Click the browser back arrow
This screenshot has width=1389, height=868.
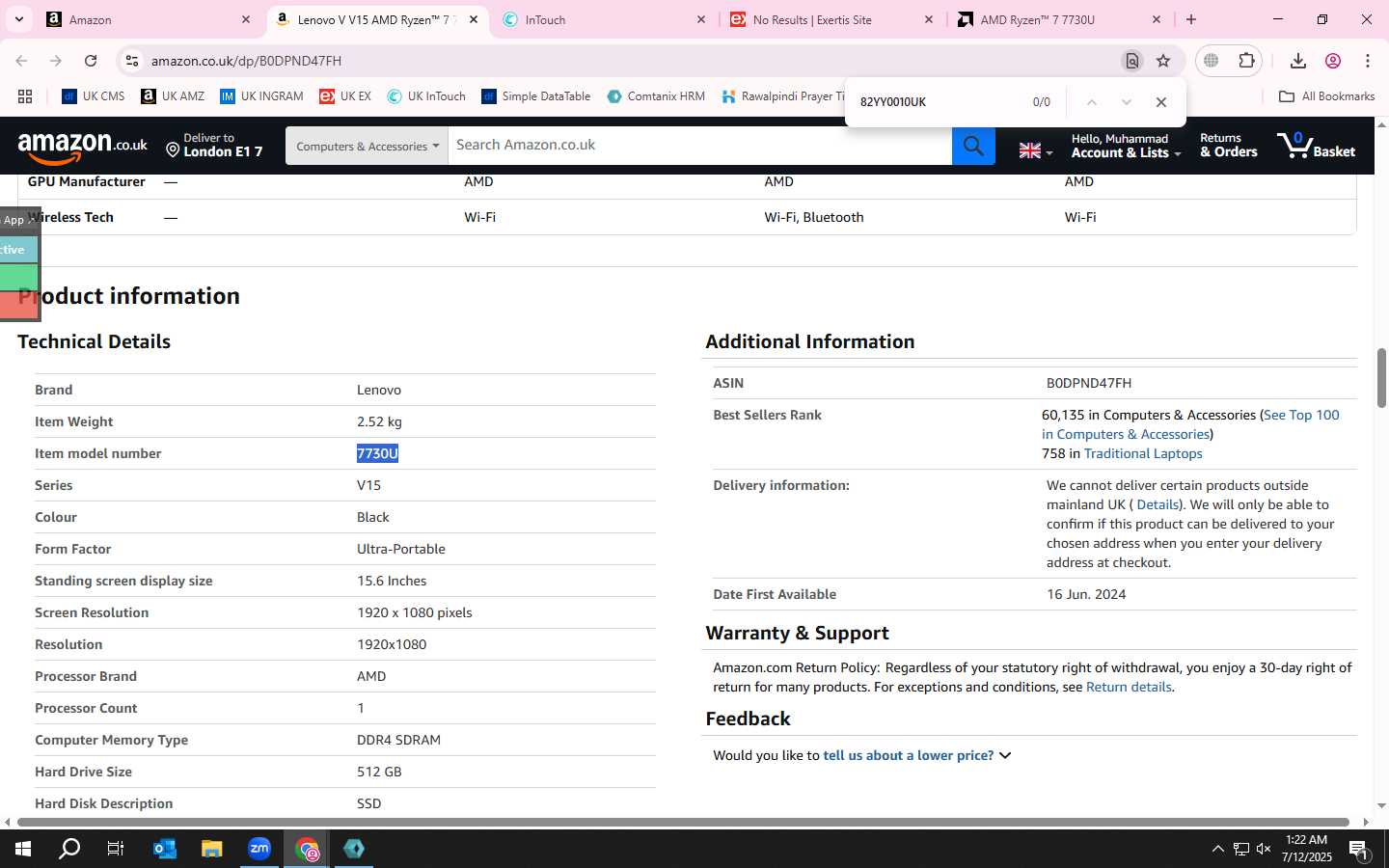pos(21,61)
